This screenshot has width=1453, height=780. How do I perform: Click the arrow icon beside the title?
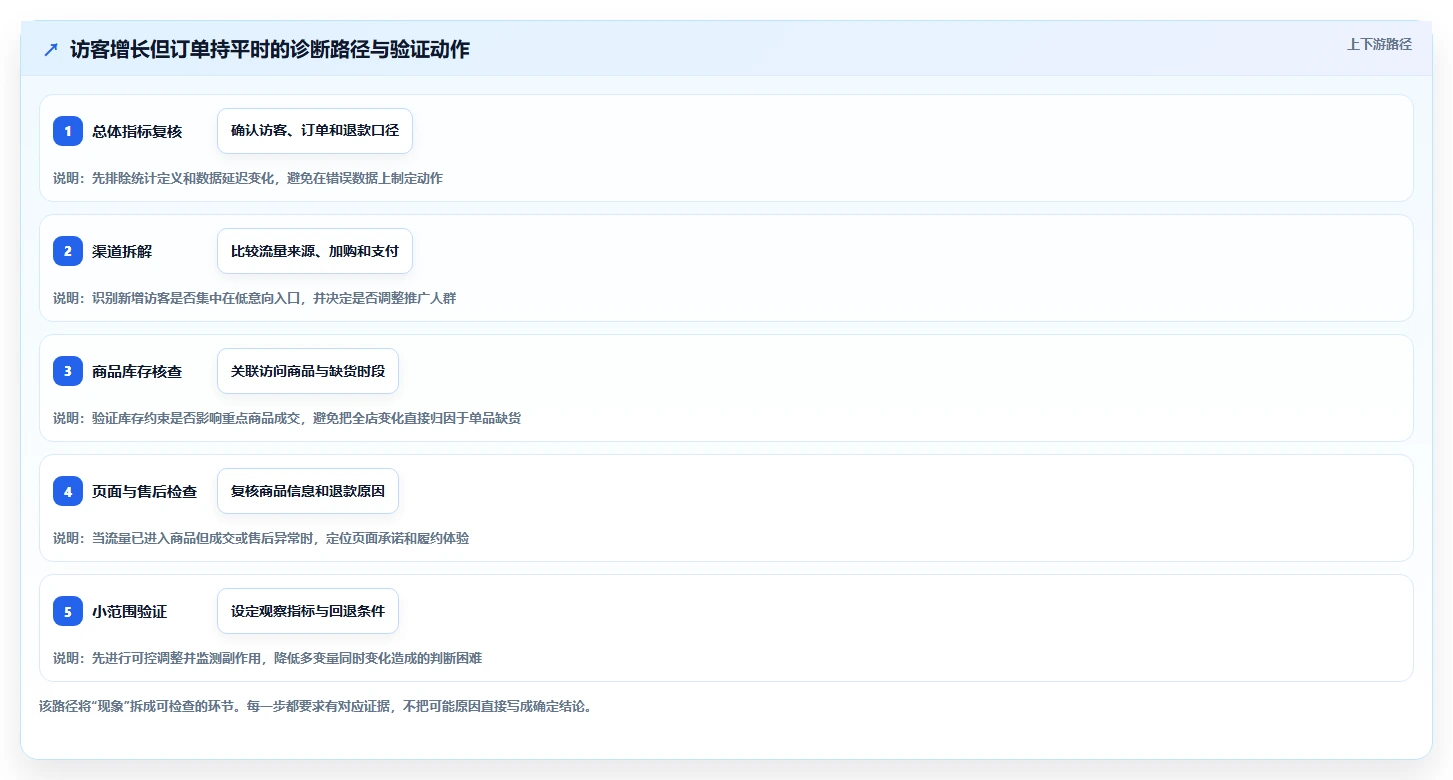[51, 49]
